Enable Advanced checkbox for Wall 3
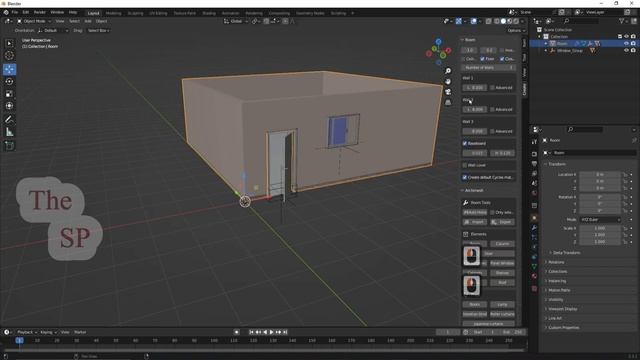Image resolution: width=640 pixels, height=360 pixels. tap(492, 131)
